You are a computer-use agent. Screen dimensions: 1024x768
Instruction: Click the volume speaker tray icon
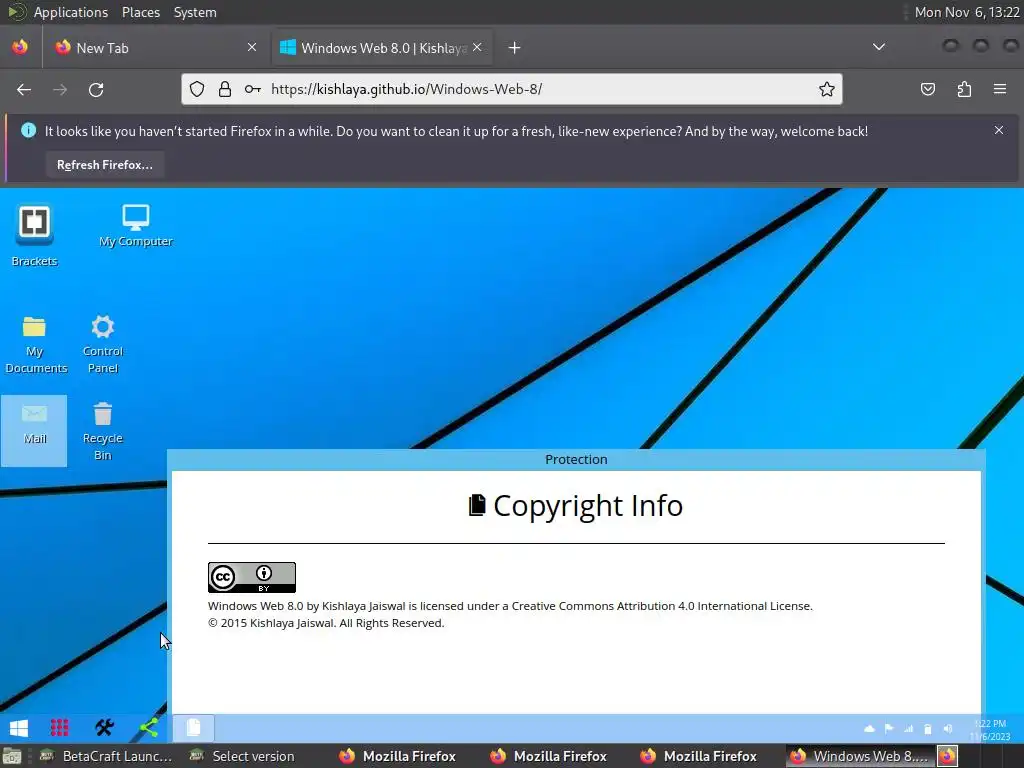point(948,729)
